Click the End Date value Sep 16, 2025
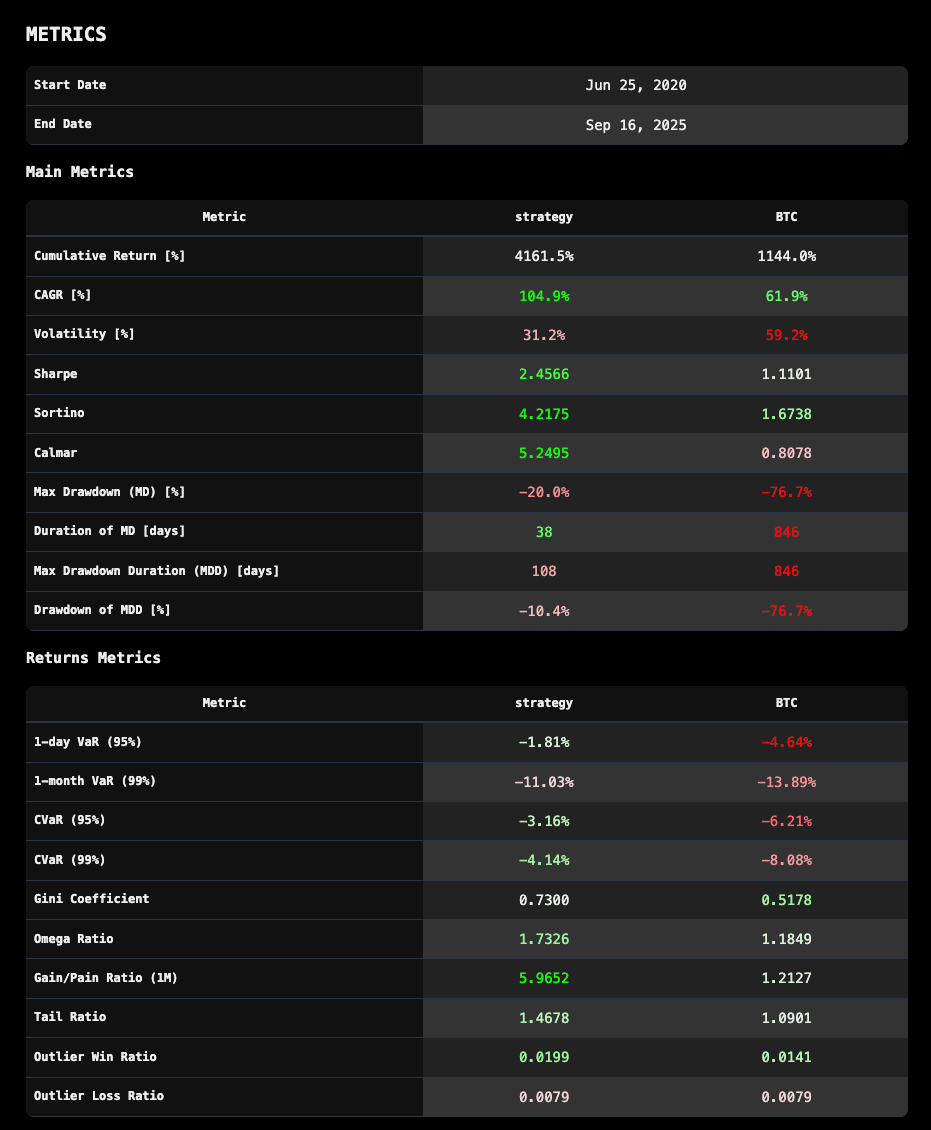 (x=636, y=125)
